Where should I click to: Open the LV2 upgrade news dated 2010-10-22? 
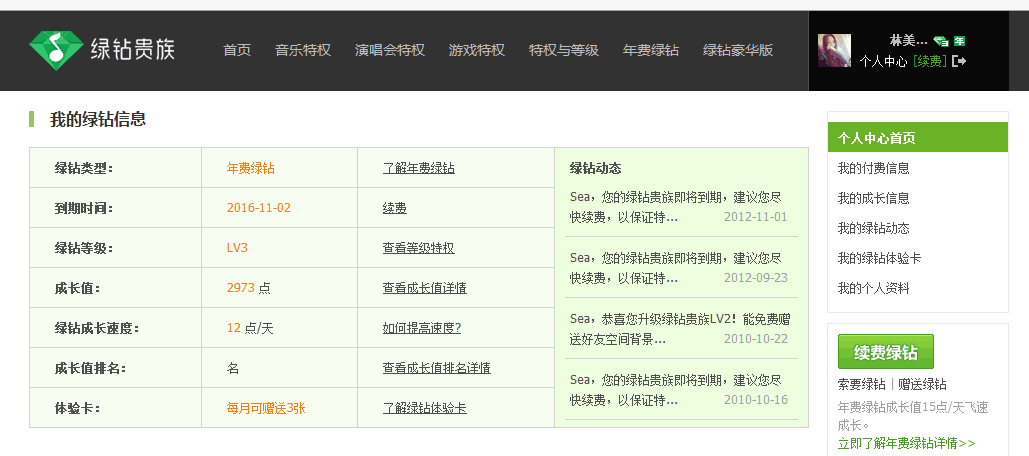[679, 329]
